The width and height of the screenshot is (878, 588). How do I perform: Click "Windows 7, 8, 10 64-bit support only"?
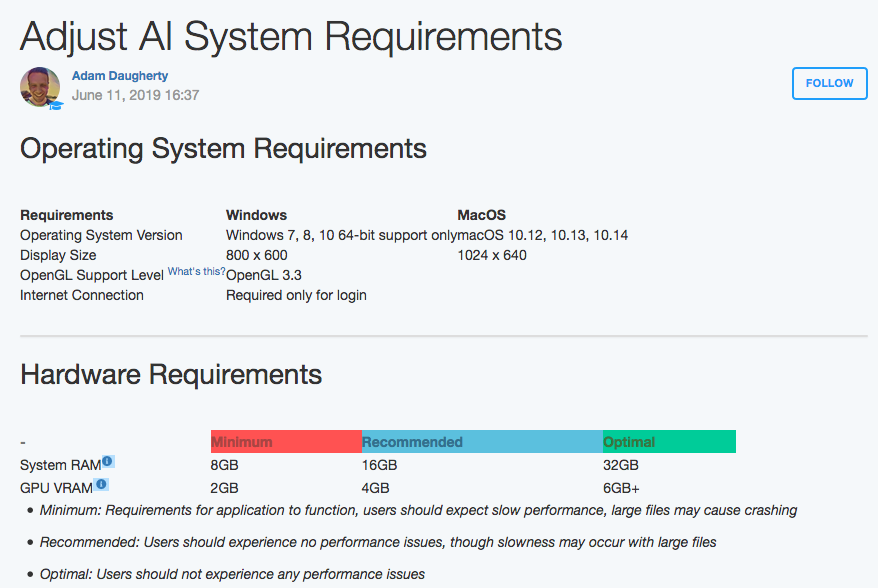point(342,235)
